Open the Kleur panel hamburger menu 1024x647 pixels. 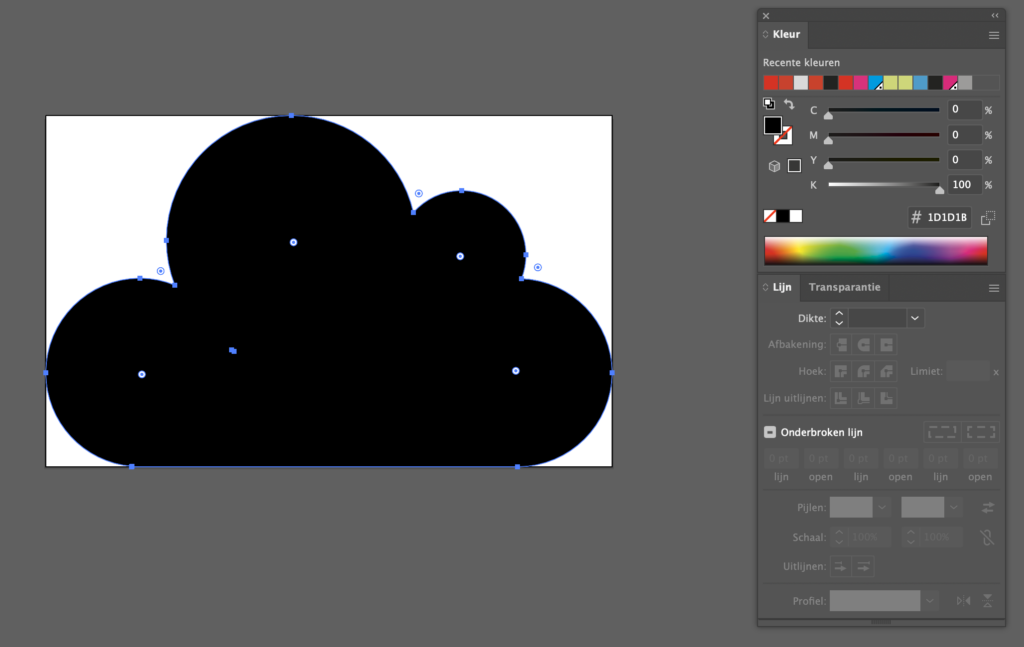point(994,35)
